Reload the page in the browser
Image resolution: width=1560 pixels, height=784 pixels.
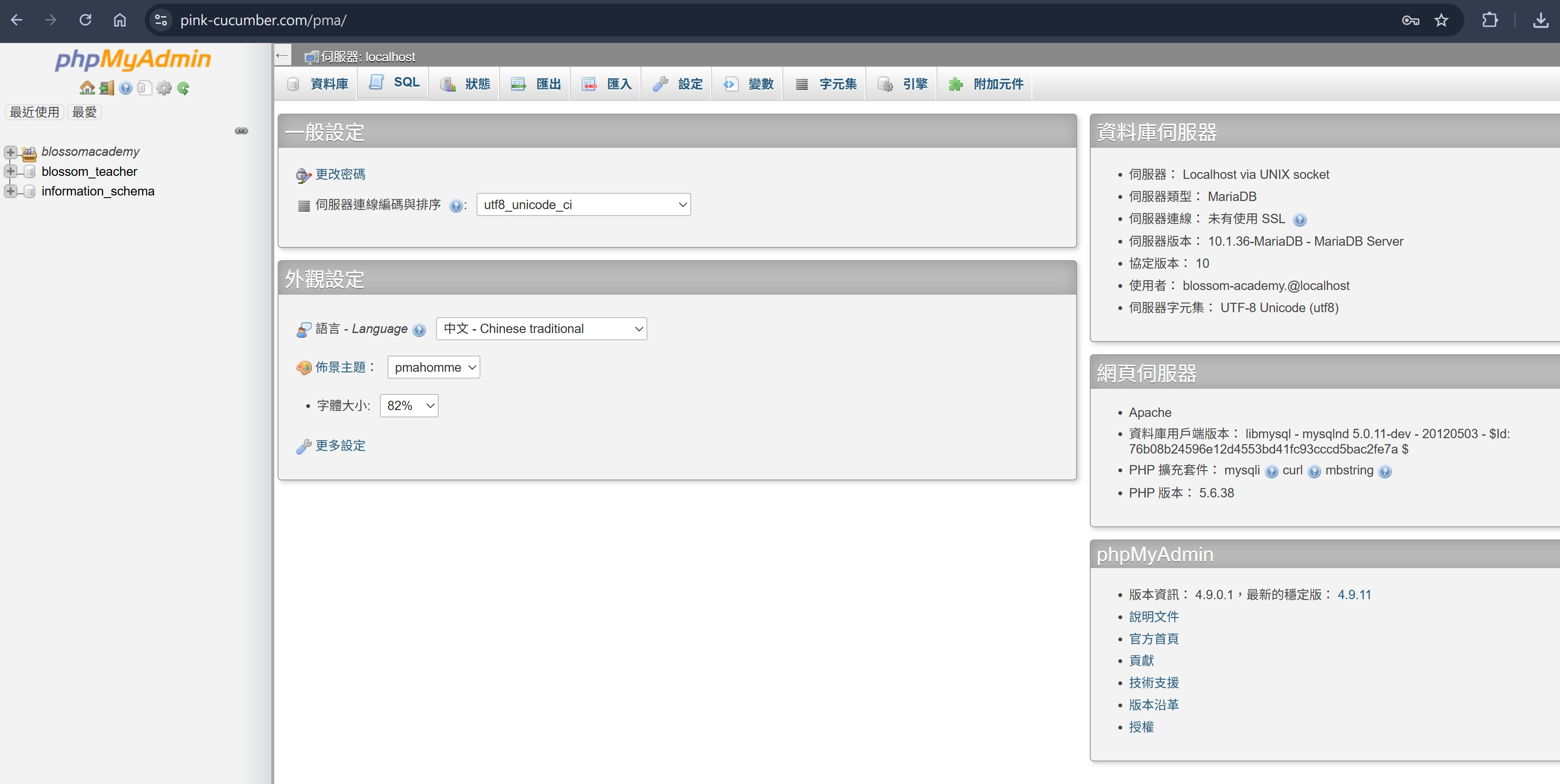85,20
